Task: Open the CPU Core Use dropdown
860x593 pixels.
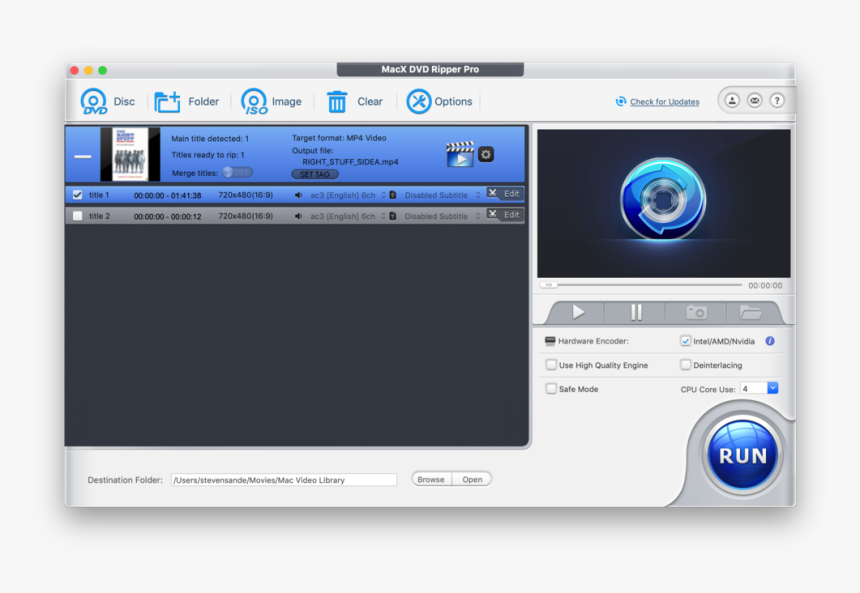Action: coord(759,388)
